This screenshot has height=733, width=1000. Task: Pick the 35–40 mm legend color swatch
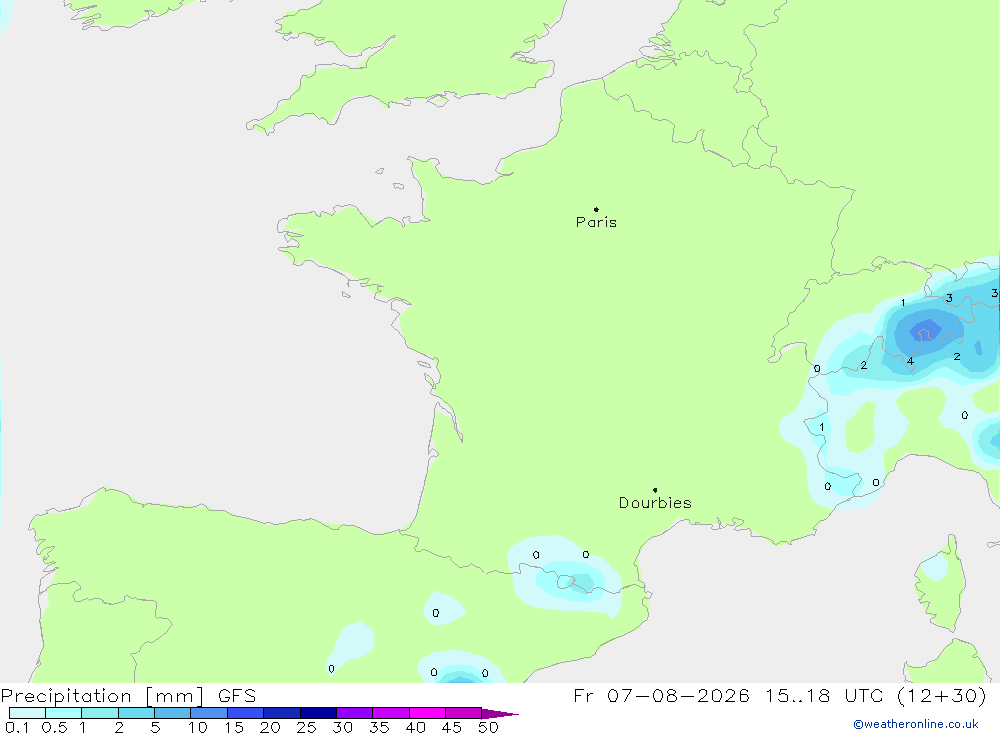coord(391,713)
